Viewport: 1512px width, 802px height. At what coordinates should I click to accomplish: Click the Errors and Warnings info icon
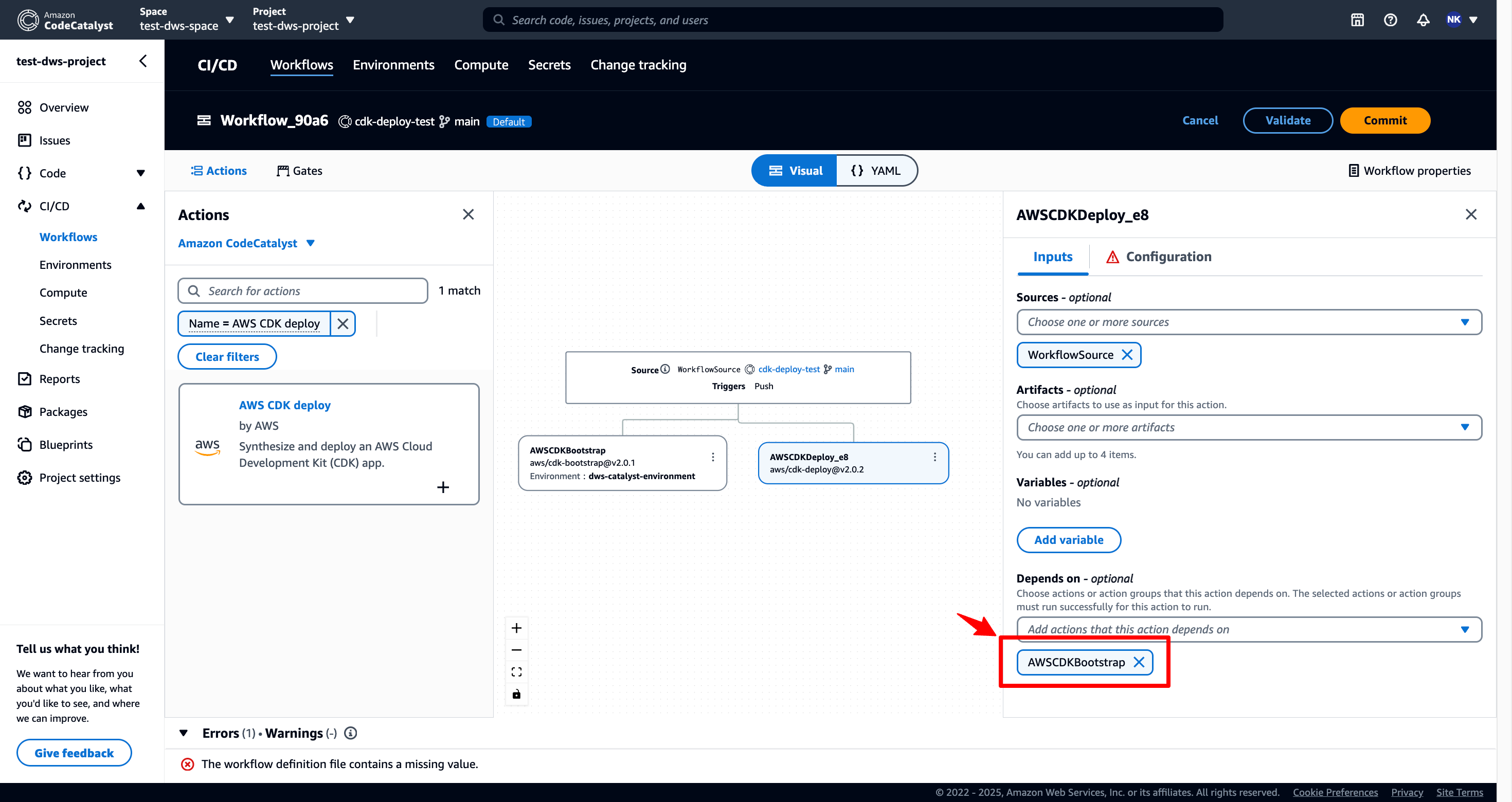(350, 733)
